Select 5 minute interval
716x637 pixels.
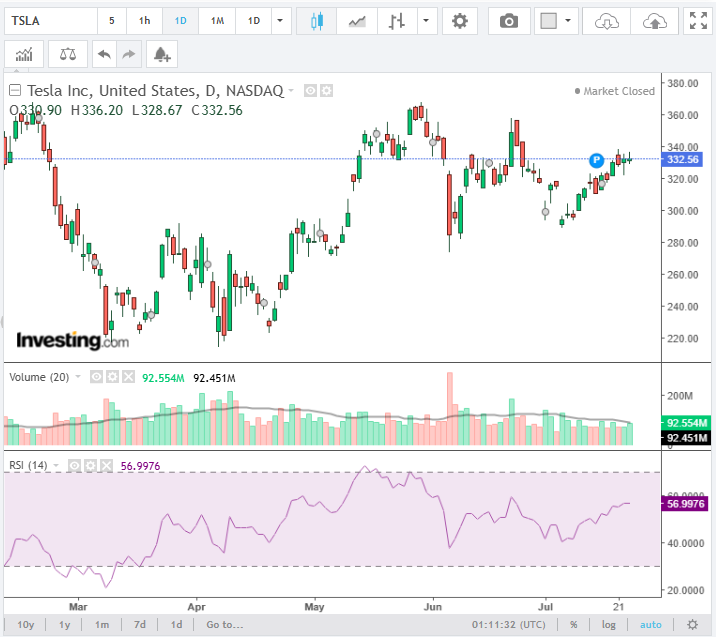pyautogui.click(x=111, y=21)
